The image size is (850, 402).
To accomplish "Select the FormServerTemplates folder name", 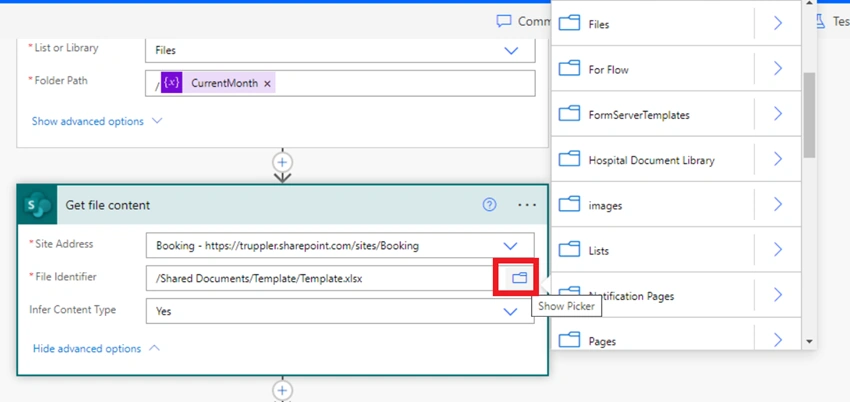I will (x=639, y=115).
